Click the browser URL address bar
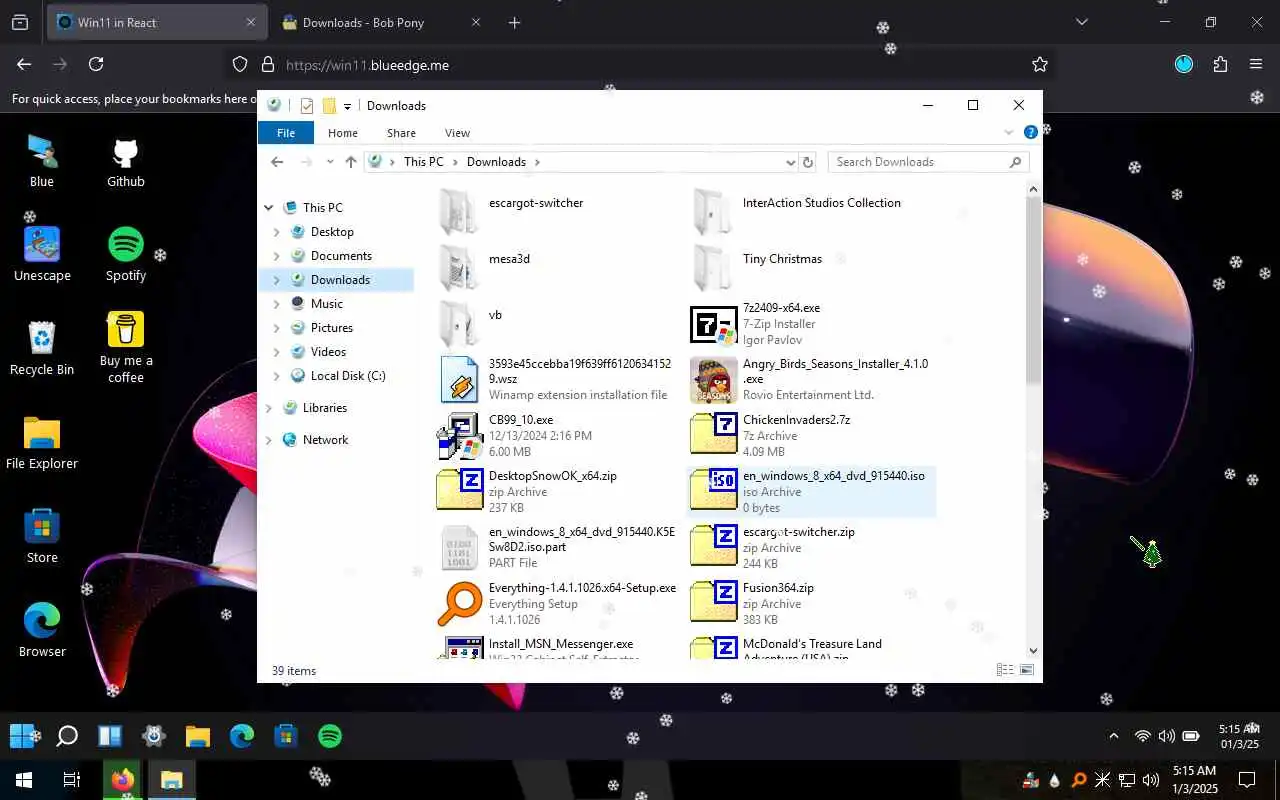The width and height of the screenshot is (1280, 800). tap(640, 65)
